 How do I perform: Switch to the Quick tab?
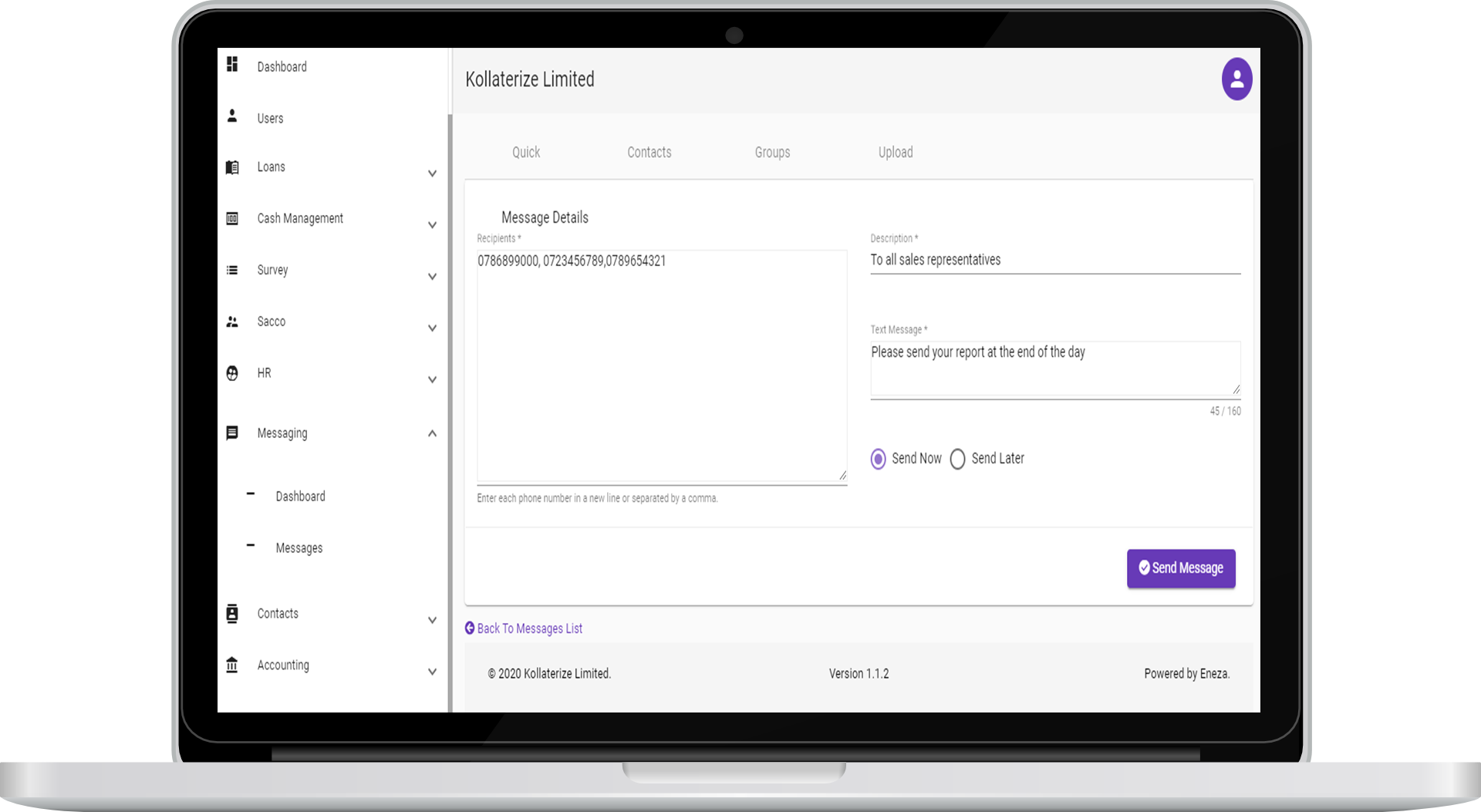click(526, 153)
